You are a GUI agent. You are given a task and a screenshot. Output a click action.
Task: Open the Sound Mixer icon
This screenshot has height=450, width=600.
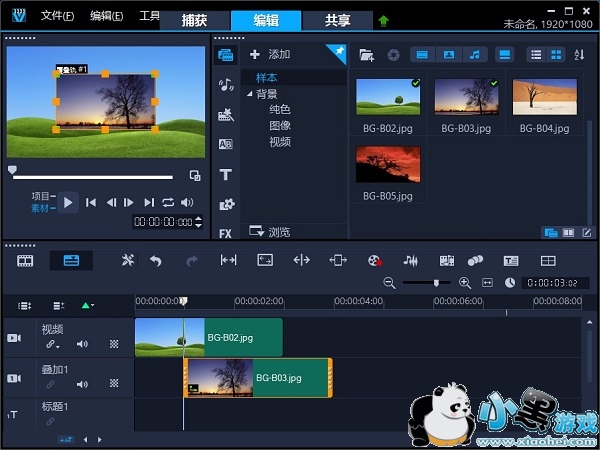pyautogui.click(x=411, y=261)
